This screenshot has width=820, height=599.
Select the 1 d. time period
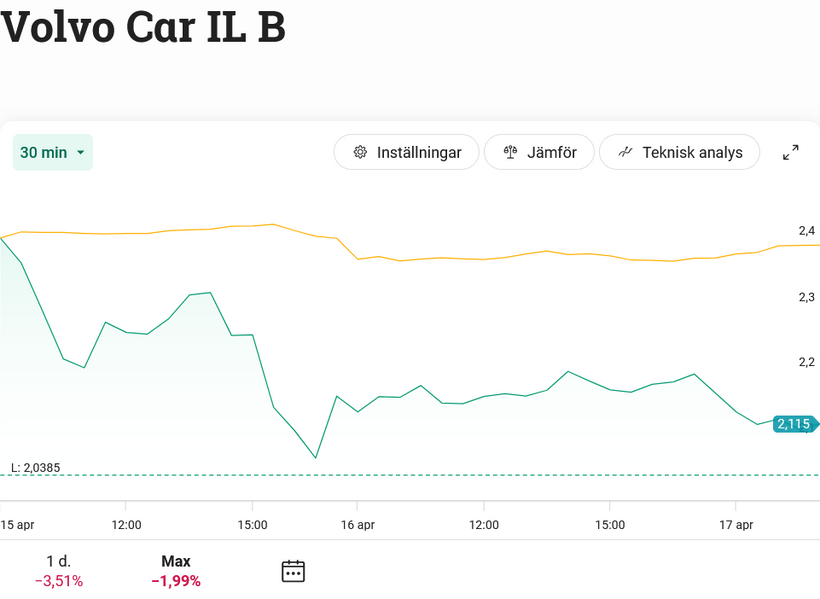(59, 571)
